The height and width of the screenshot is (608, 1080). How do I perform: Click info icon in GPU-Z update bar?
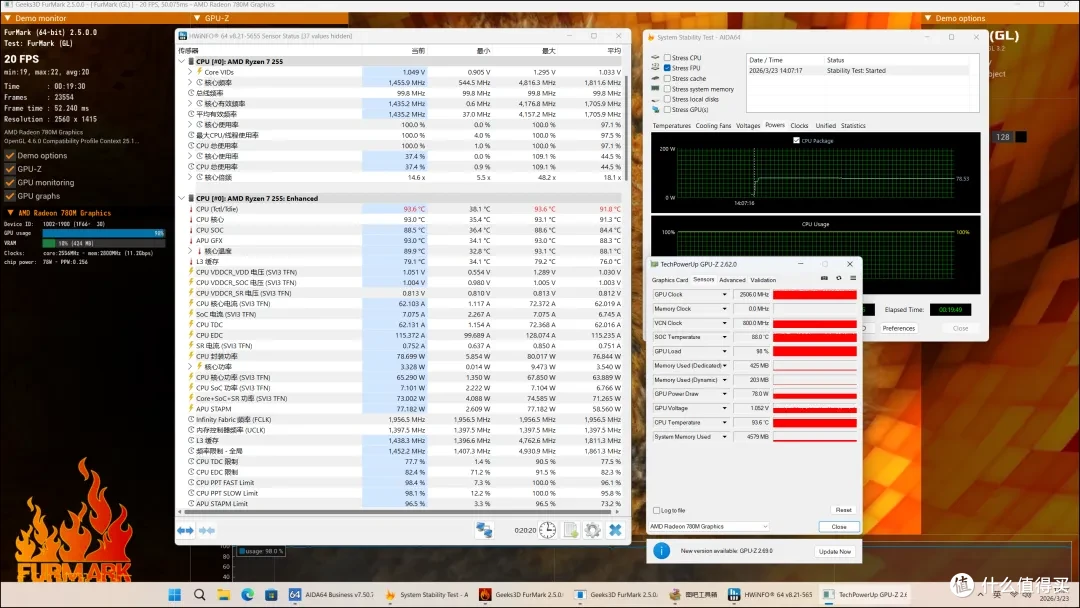[x=661, y=551]
